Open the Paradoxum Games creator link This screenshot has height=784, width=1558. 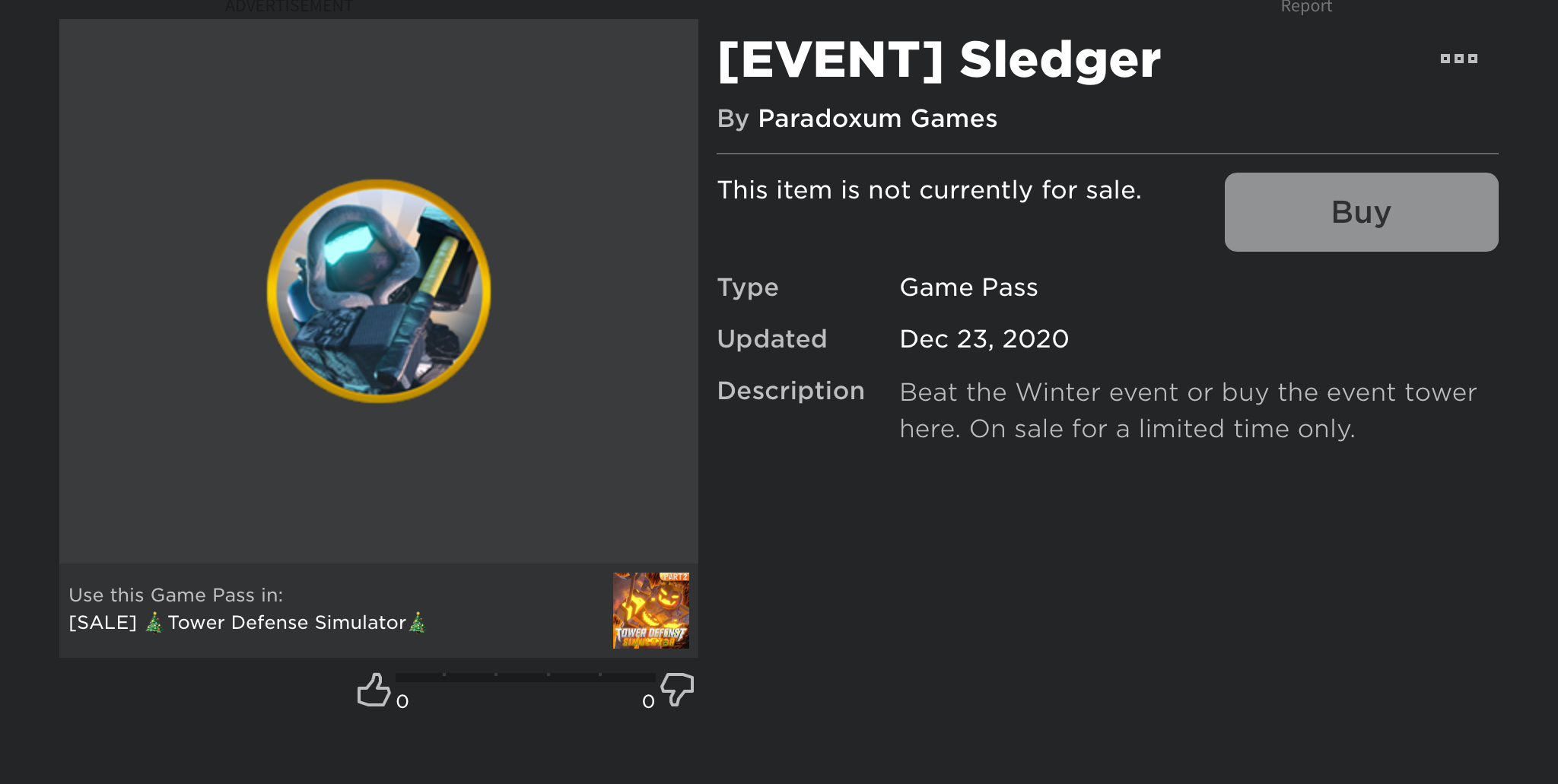(877, 119)
